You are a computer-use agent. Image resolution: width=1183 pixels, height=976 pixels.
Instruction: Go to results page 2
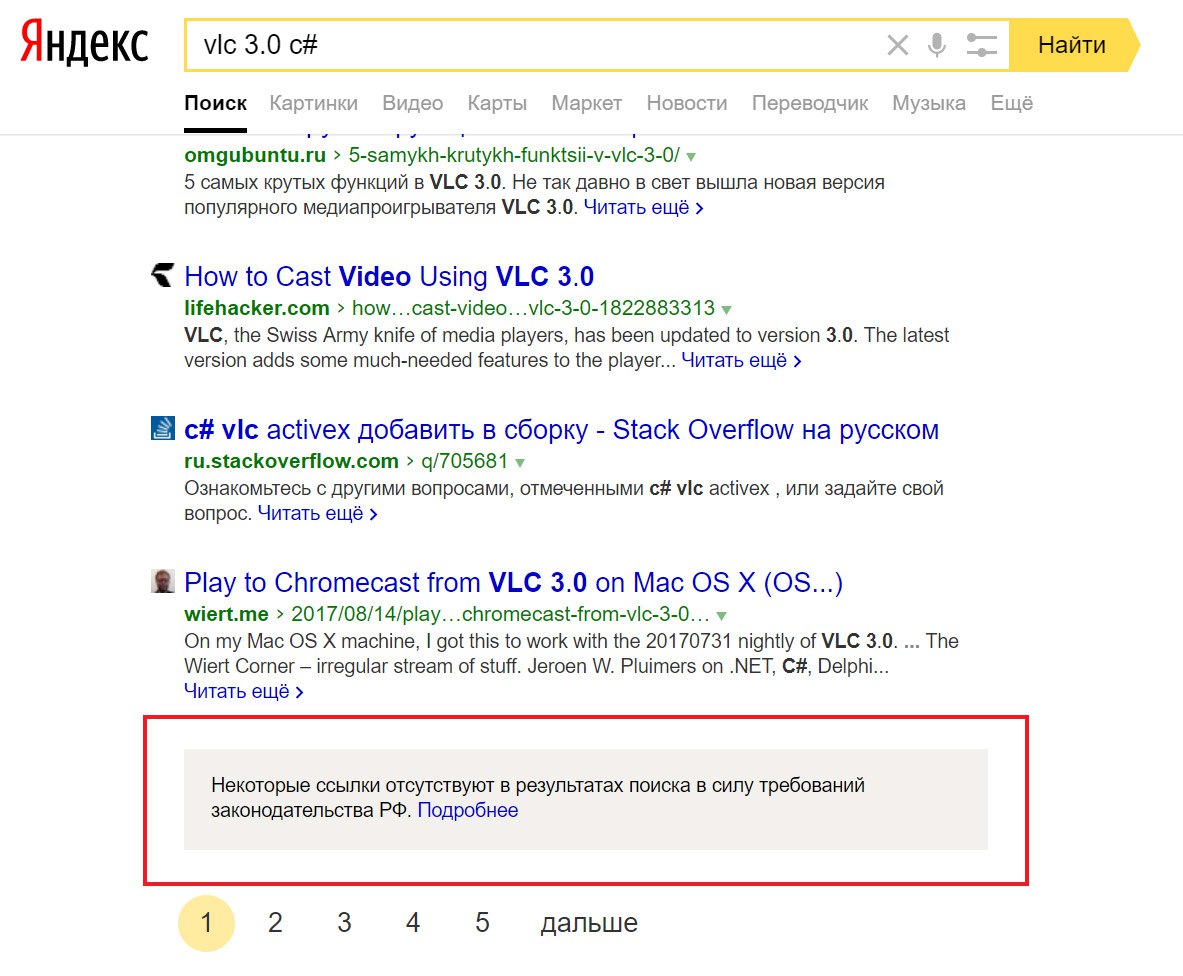pos(275,922)
